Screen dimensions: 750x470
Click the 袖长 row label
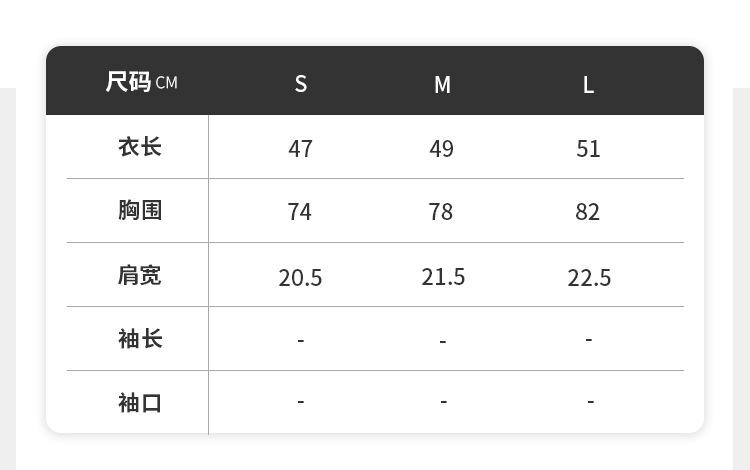(140, 339)
